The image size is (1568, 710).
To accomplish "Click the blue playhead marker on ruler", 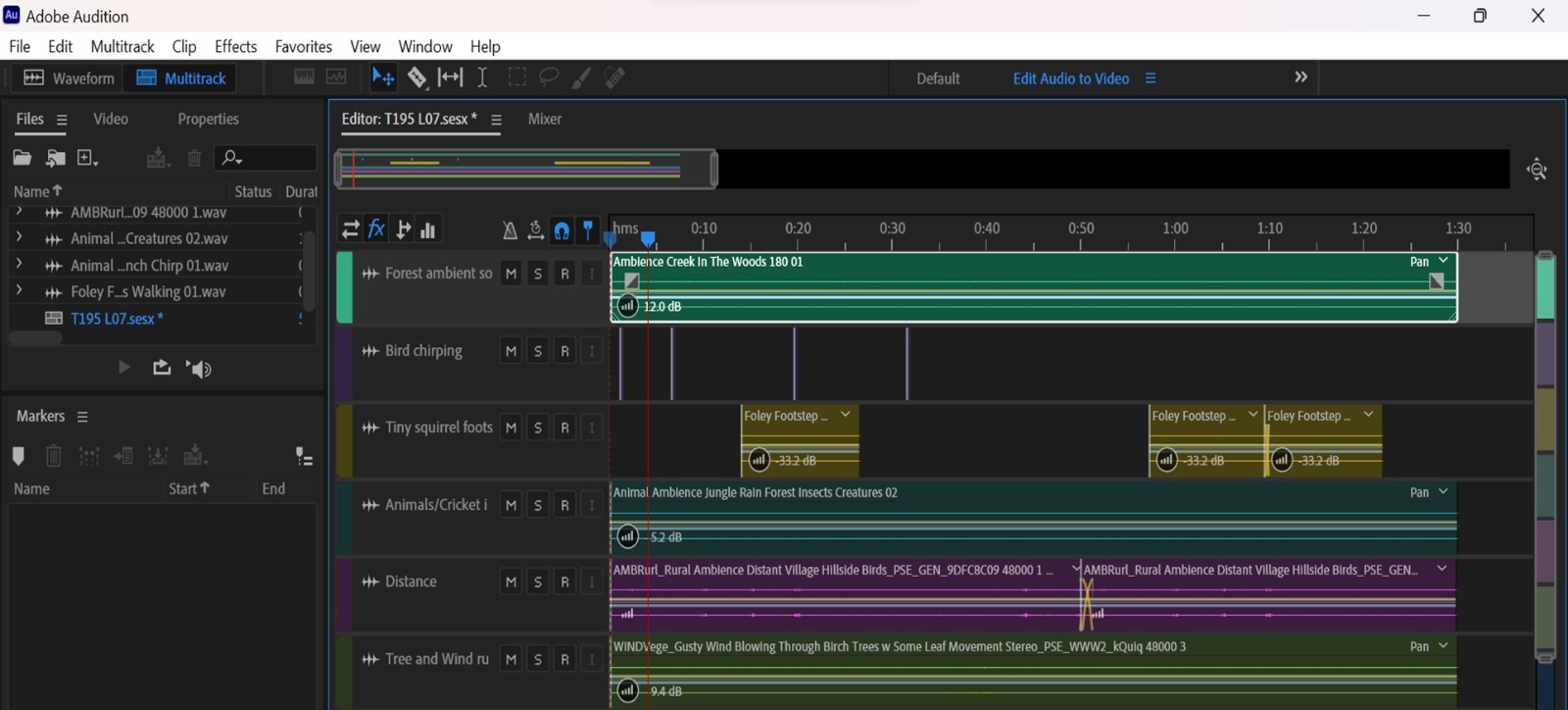I will click(x=648, y=238).
